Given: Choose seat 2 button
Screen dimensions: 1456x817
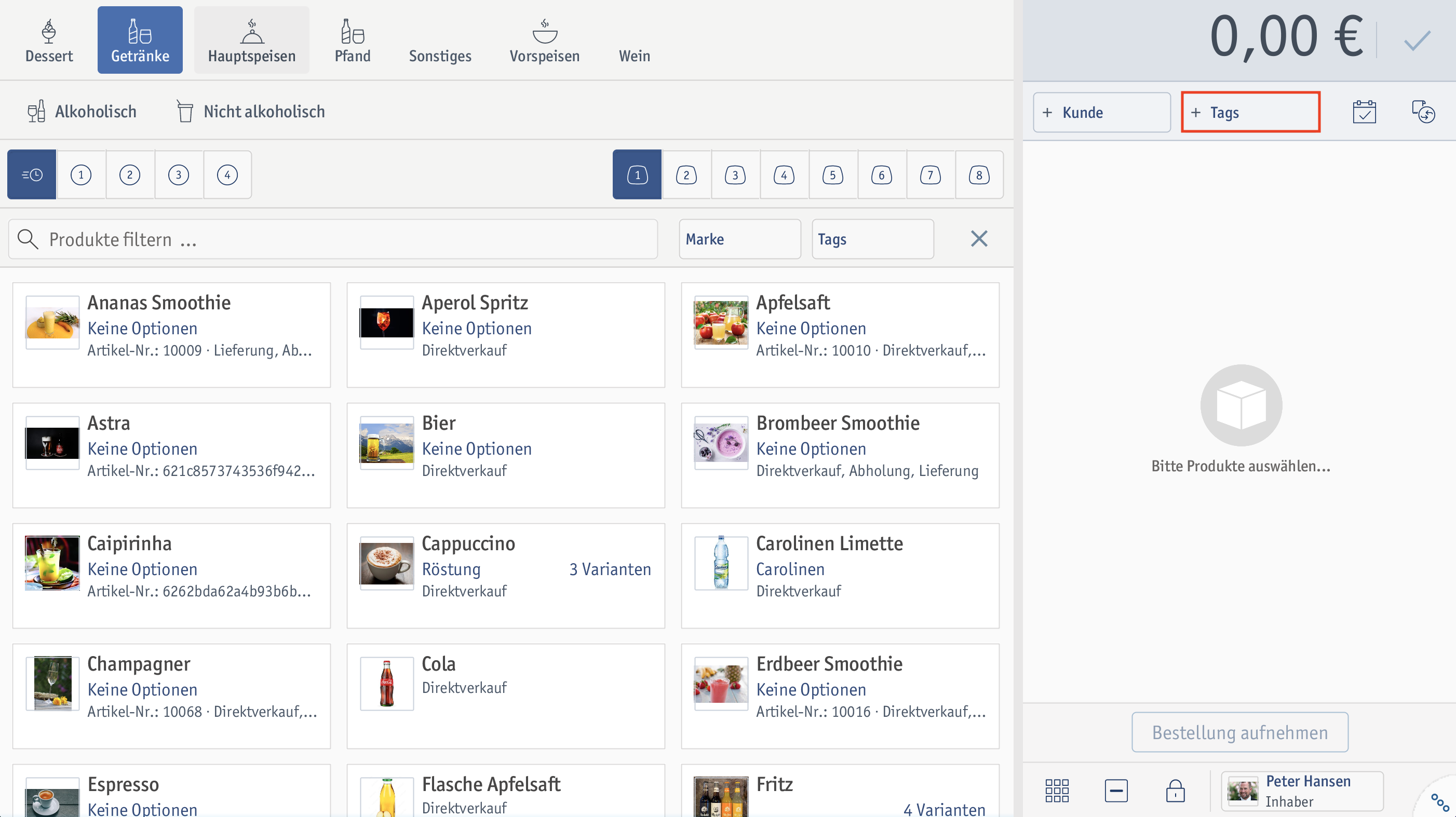Looking at the screenshot, I should (686, 174).
